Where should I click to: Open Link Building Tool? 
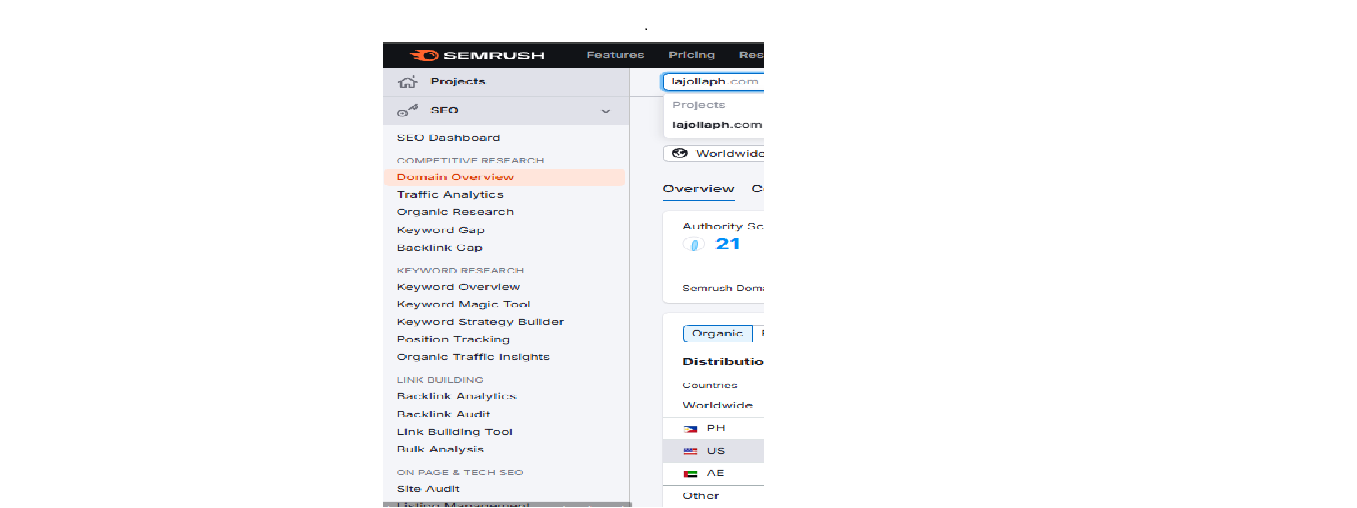tap(455, 432)
